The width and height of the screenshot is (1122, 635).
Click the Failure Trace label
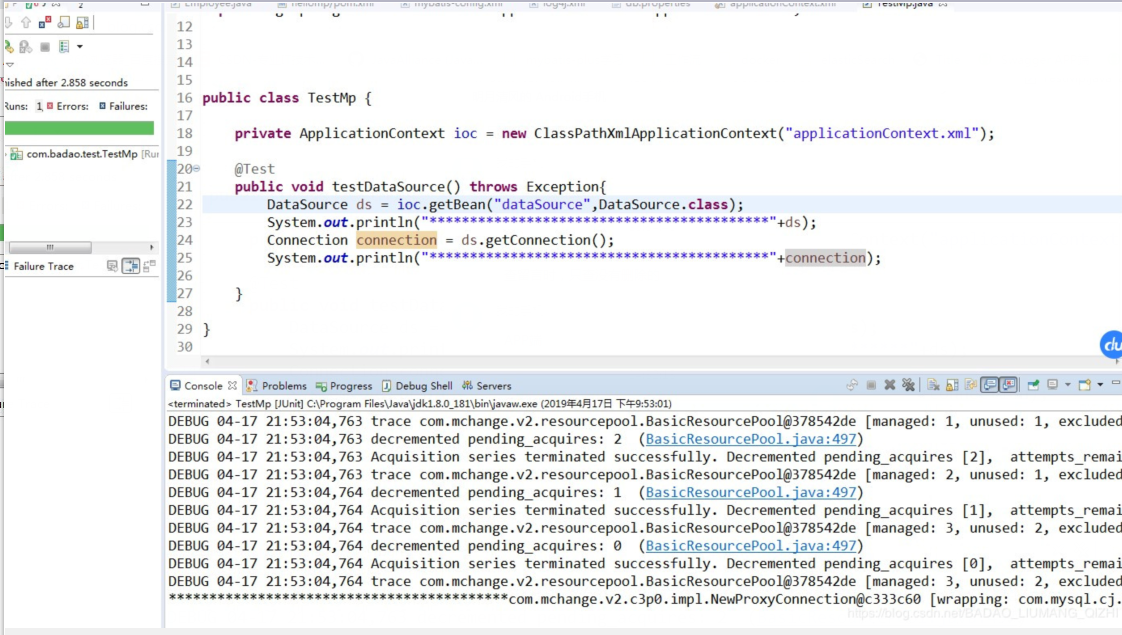coord(44,266)
